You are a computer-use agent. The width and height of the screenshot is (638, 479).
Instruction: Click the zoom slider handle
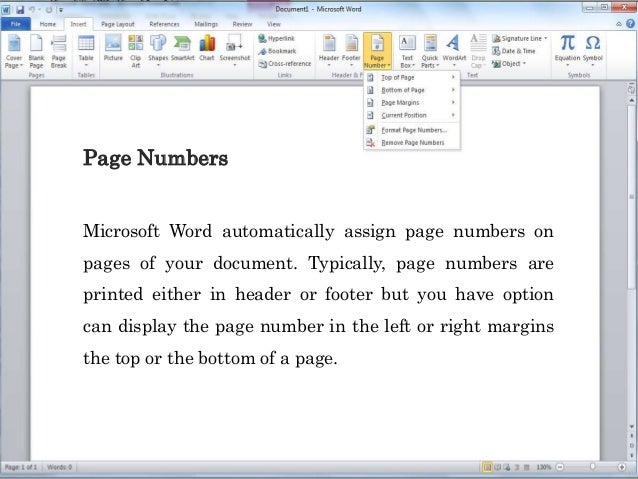[592, 467]
